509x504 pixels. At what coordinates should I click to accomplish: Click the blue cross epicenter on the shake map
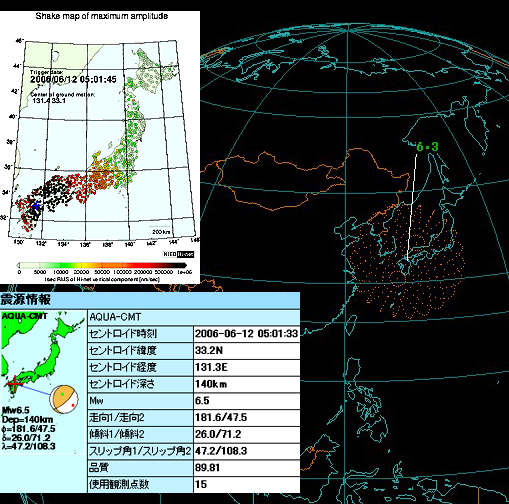click(x=36, y=206)
